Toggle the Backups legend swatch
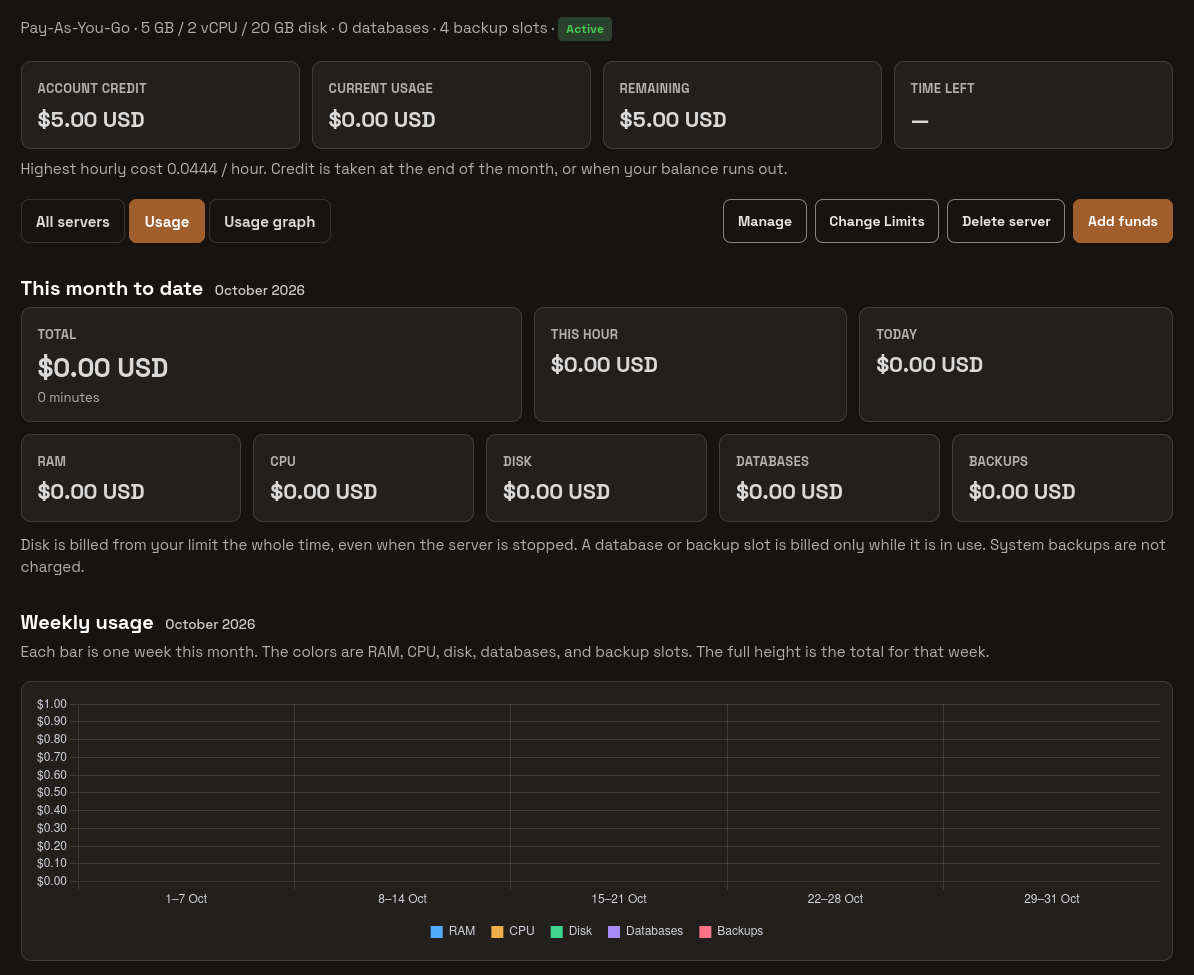The height and width of the screenshot is (975, 1194). [705, 932]
